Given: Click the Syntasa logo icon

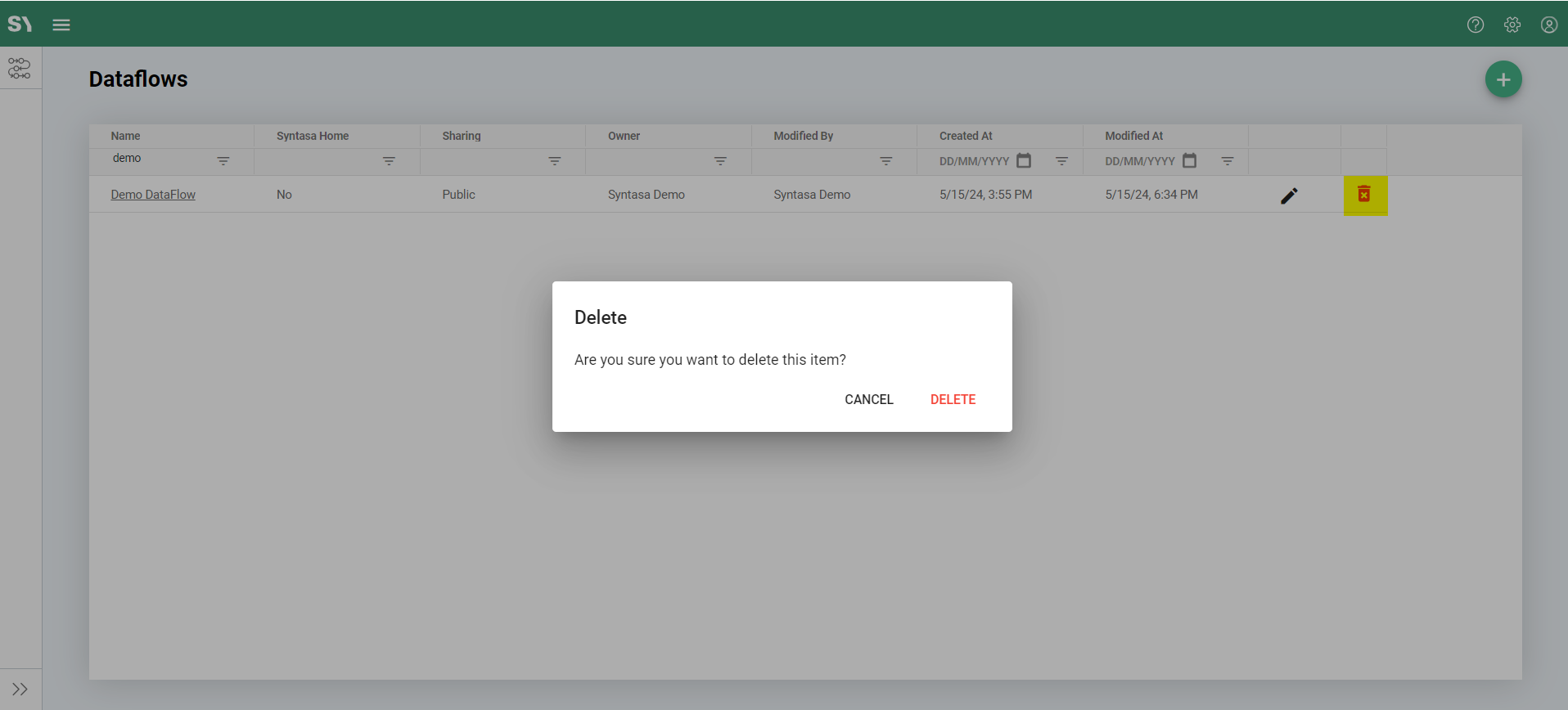Looking at the screenshot, I should [20, 24].
